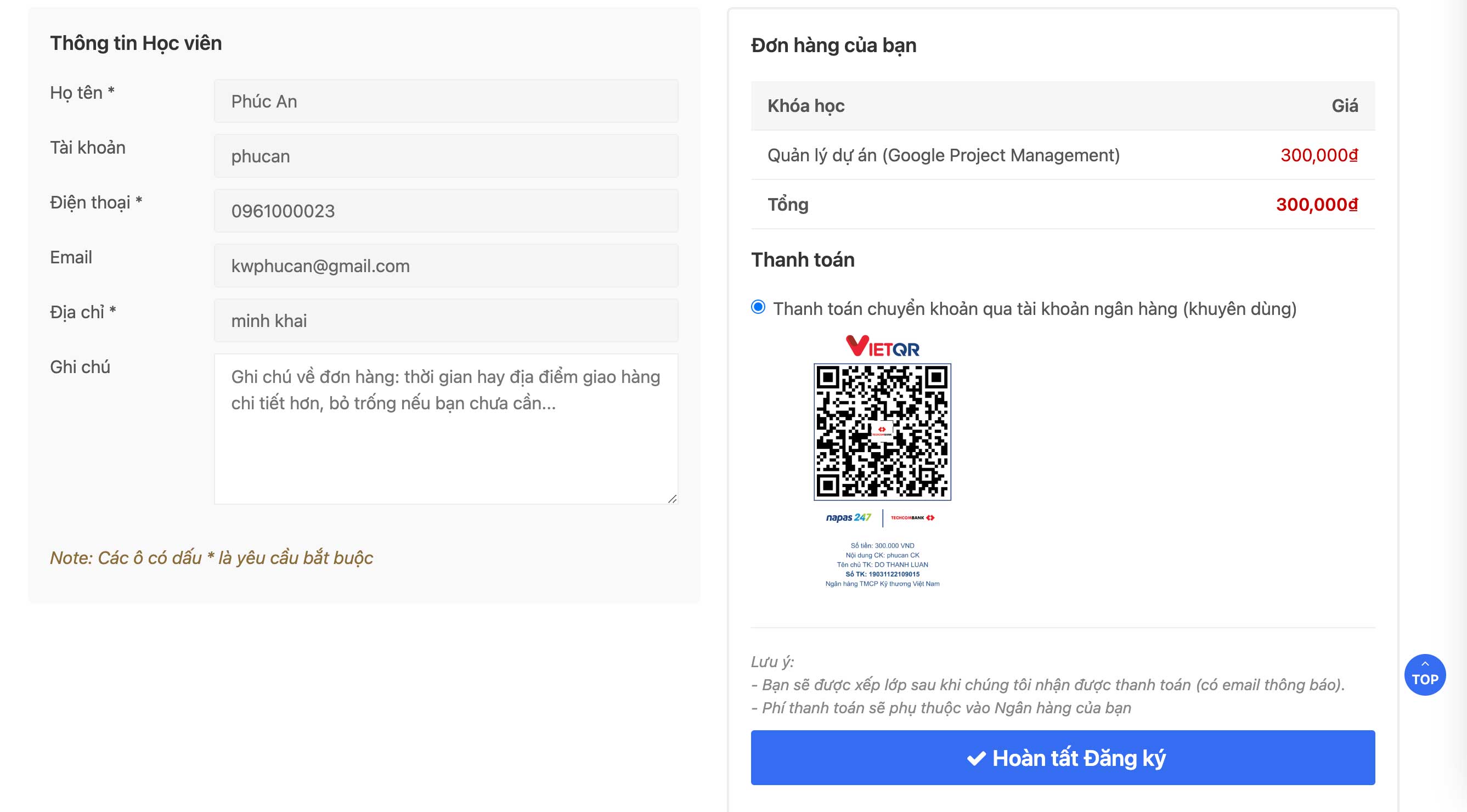This screenshot has height=812, width=1467.
Task: Click the Tài khoản field with phucan
Action: tap(446, 156)
